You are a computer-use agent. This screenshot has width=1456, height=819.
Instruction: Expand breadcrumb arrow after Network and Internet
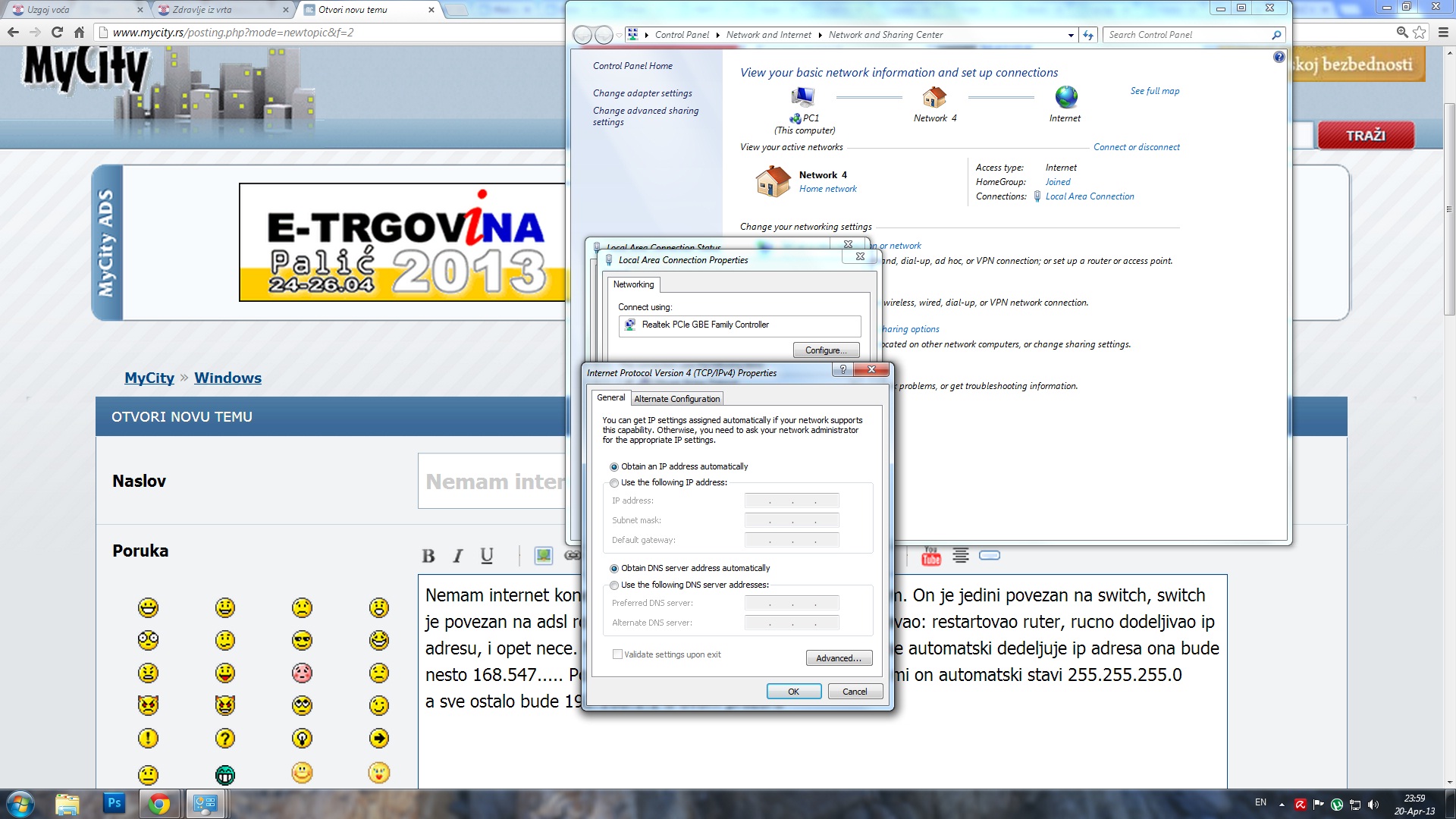(x=821, y=35)
